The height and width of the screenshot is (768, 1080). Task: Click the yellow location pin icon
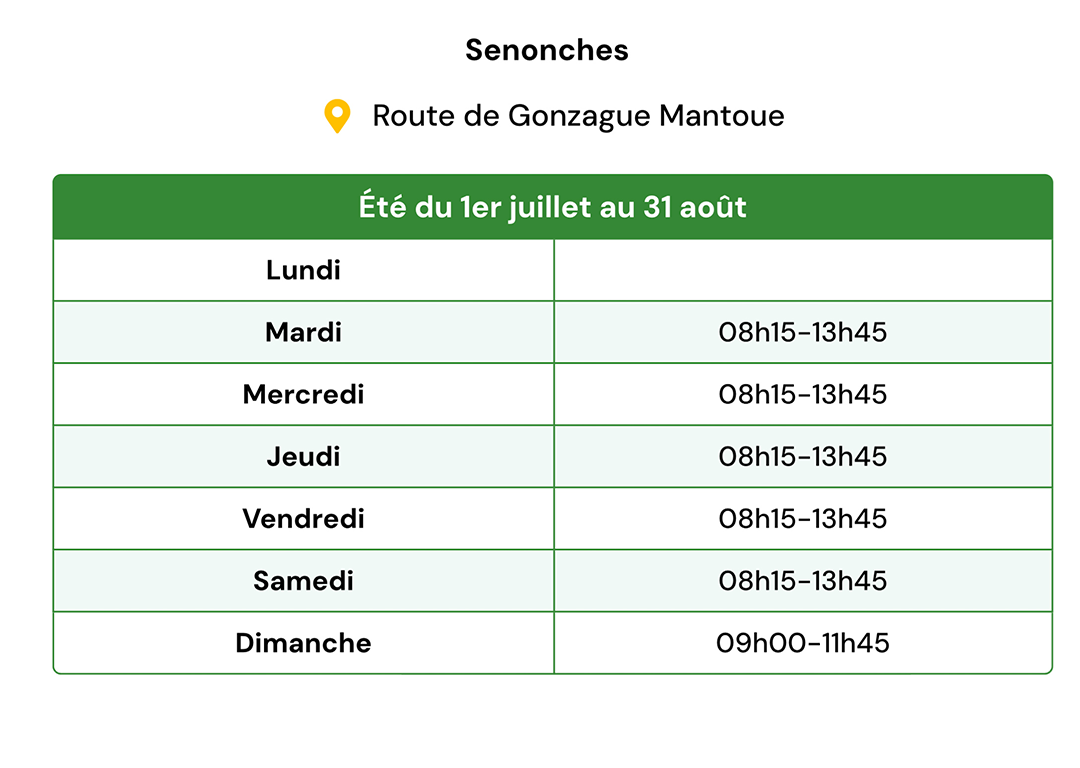337,116
